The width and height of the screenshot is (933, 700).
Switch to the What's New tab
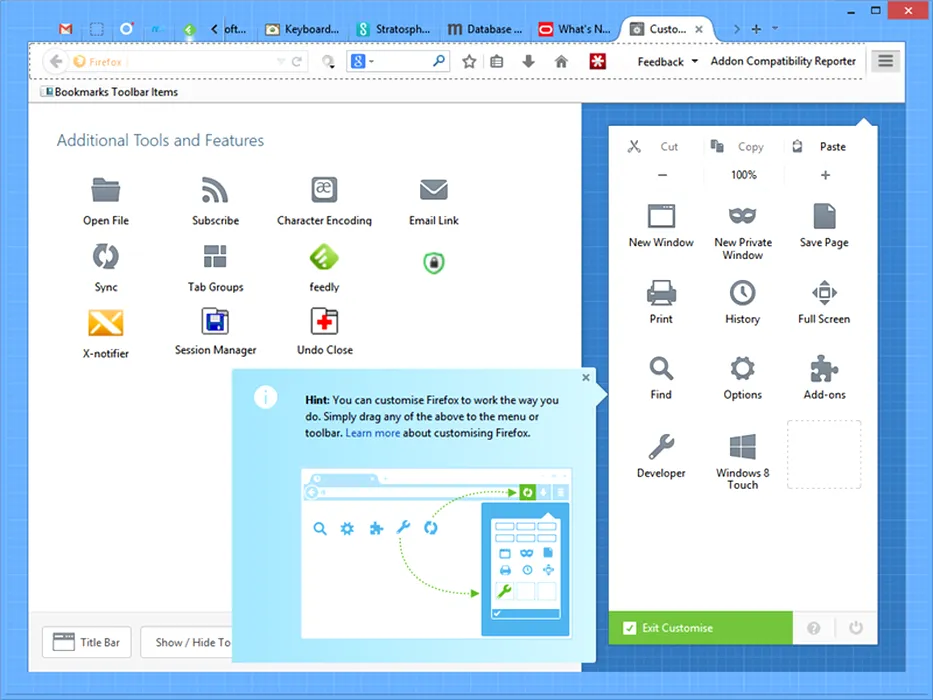[x=578, y=29]
